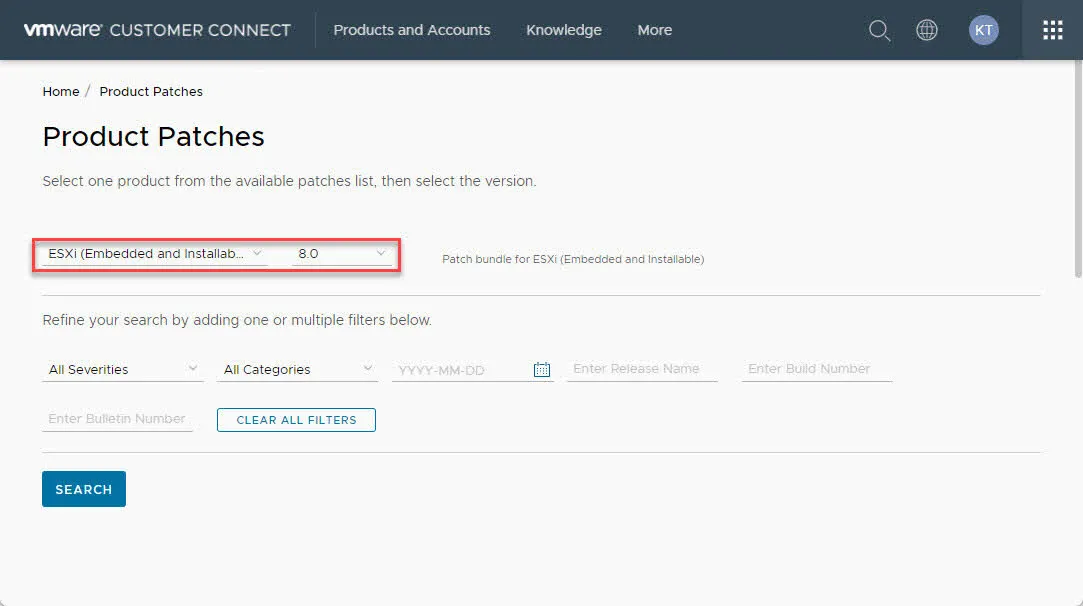
Task: Click the SEARCH button
Action: 83,489
